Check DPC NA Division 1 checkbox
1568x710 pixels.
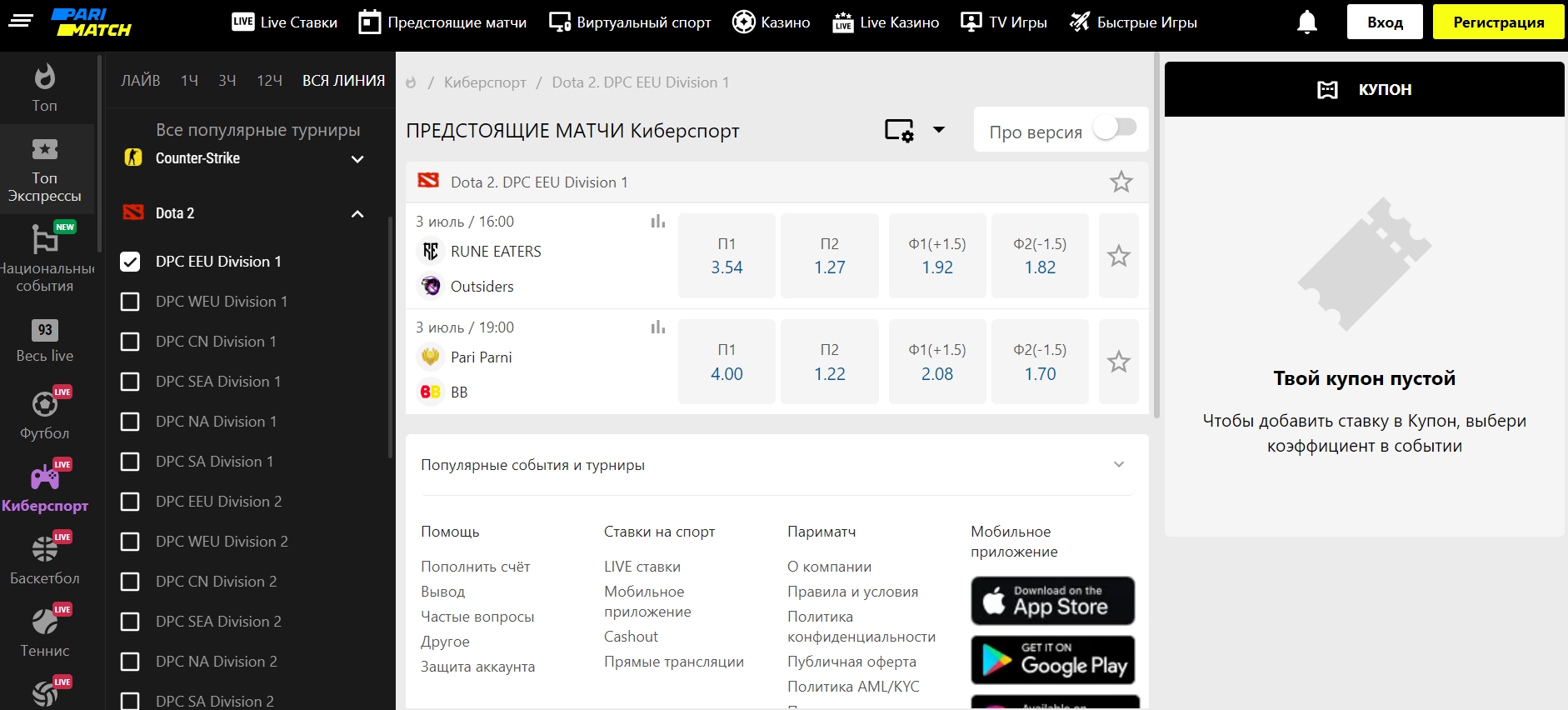point(130,422)
